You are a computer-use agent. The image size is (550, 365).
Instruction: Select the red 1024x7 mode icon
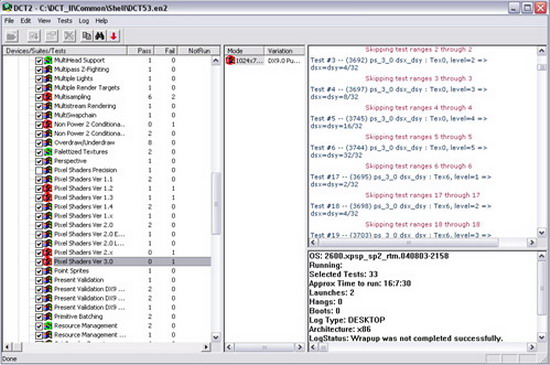[230, 60]
